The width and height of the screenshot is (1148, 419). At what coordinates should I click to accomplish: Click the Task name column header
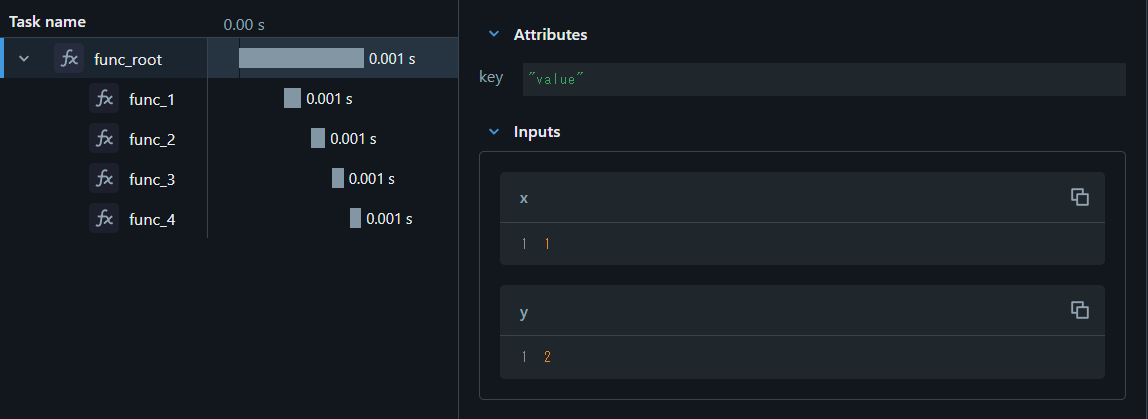(47, 21)
